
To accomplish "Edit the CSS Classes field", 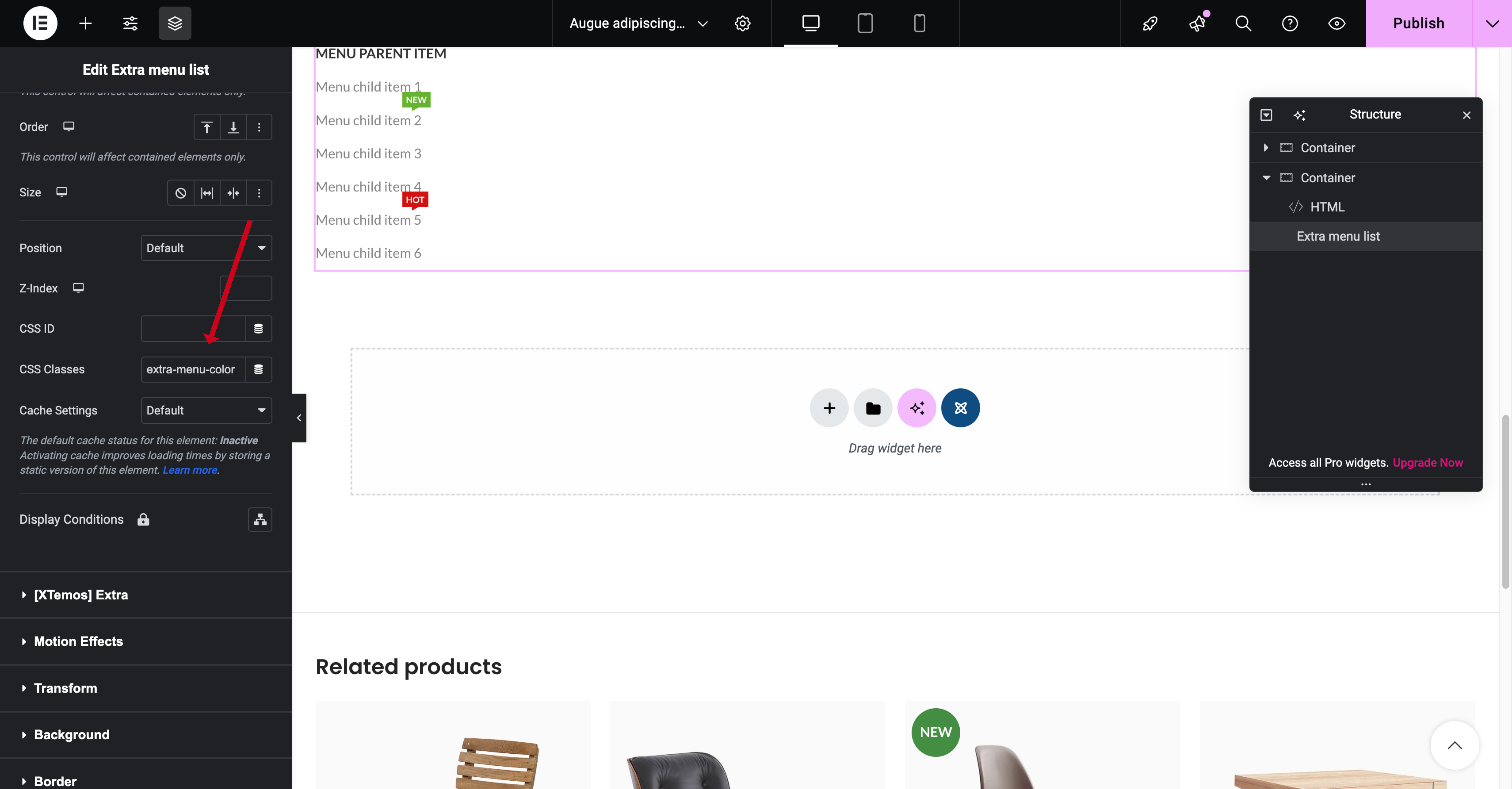I will coord(193,370).
